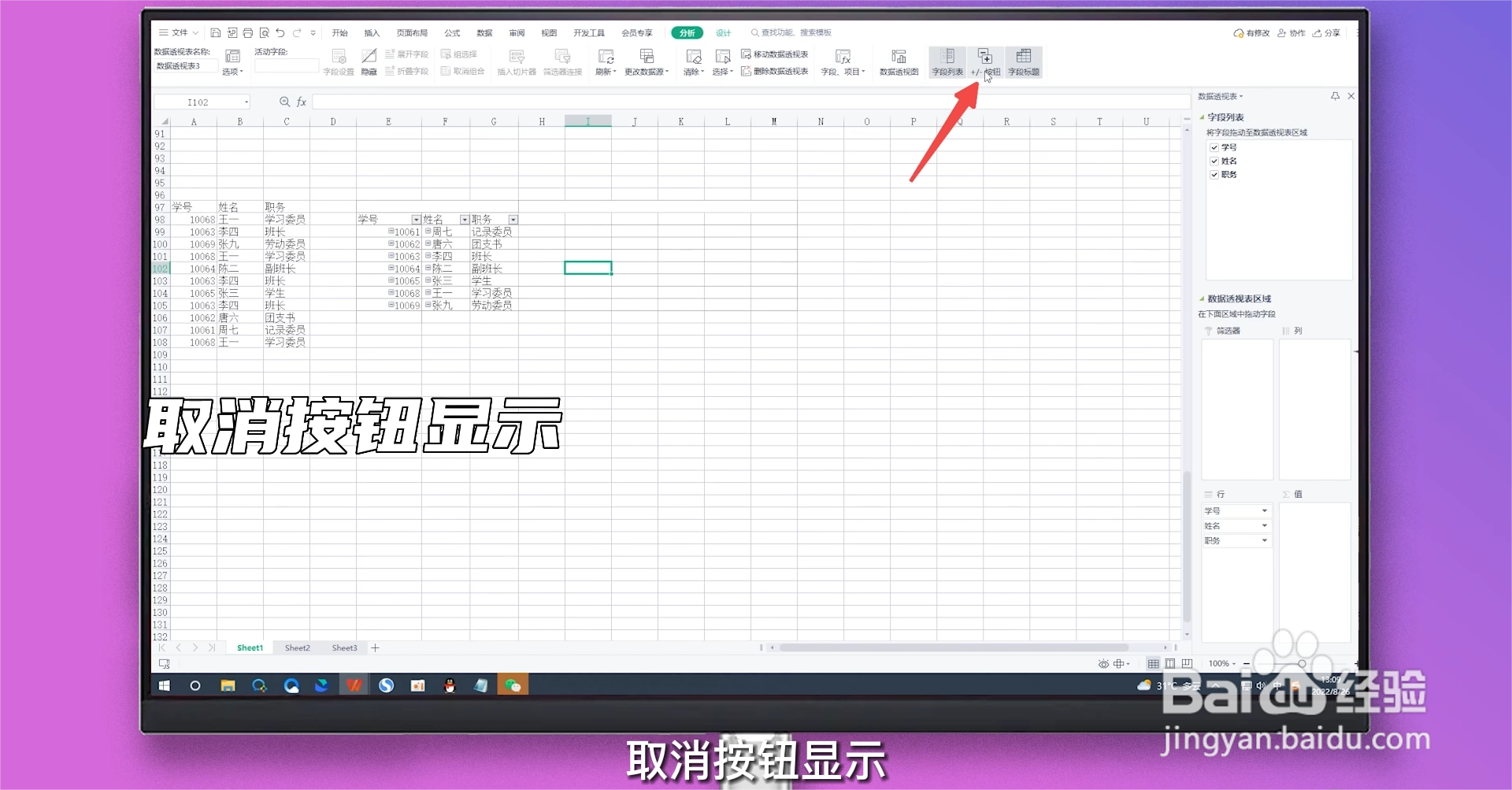Click the horizontal scrollbar of the sheet
Image resolution: width=1512 pixels, height=790 pixels.
click(953, 648)
